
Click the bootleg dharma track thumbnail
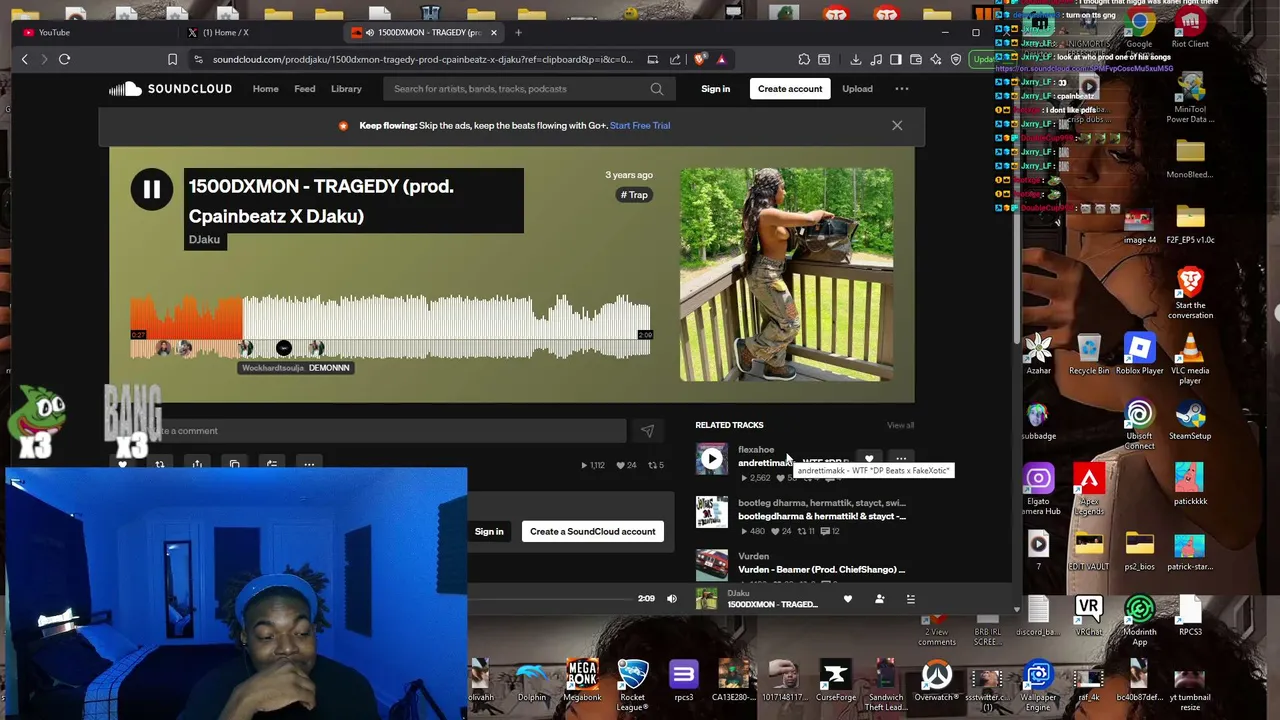click(x=712, y=512)
